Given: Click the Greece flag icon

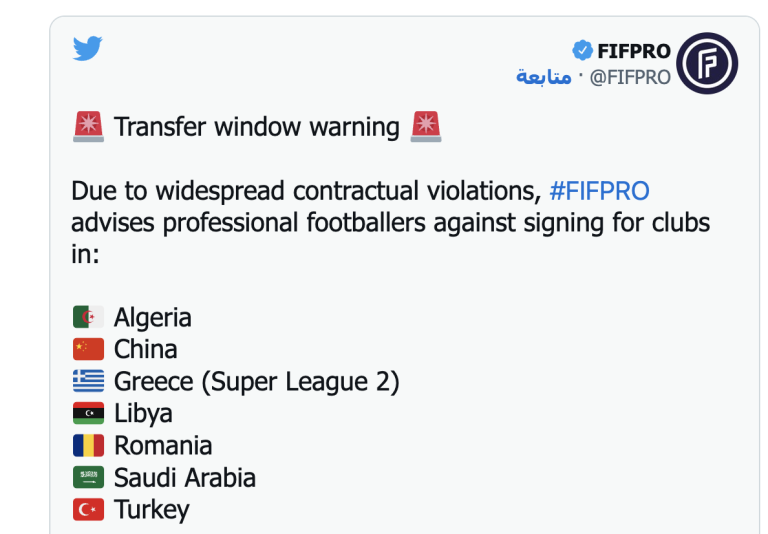Looking at the screenshot, I should pyautogui.click(x=88, y=381).
